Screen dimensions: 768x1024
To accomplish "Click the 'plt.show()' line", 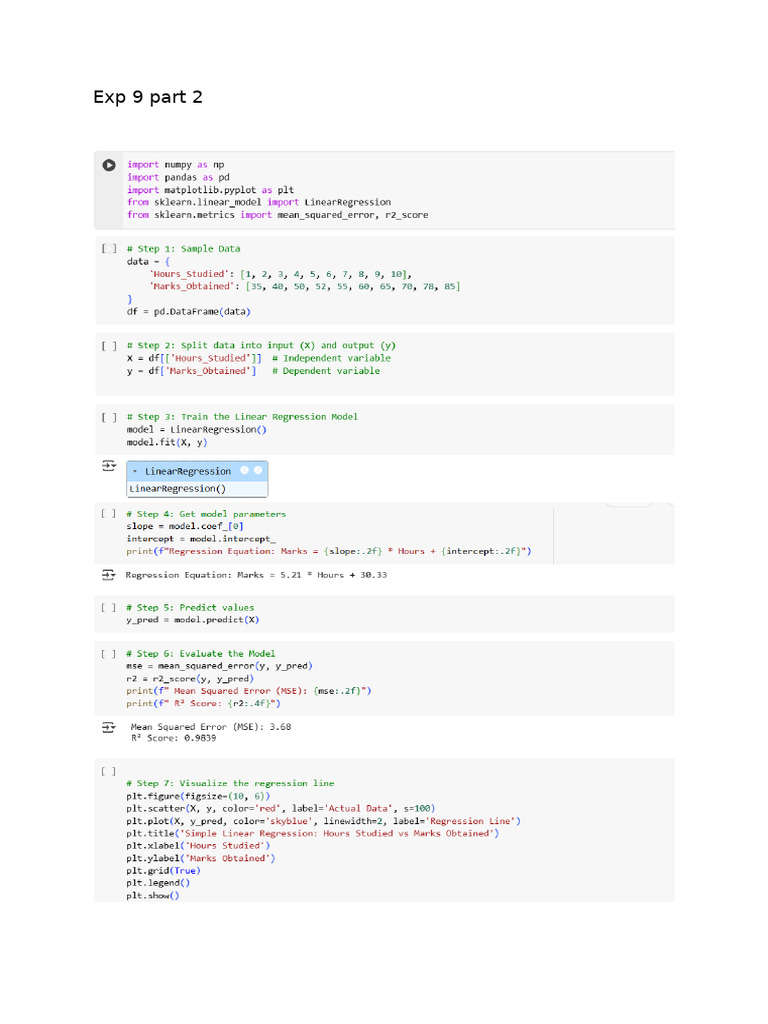I will [x=153, y=895].
